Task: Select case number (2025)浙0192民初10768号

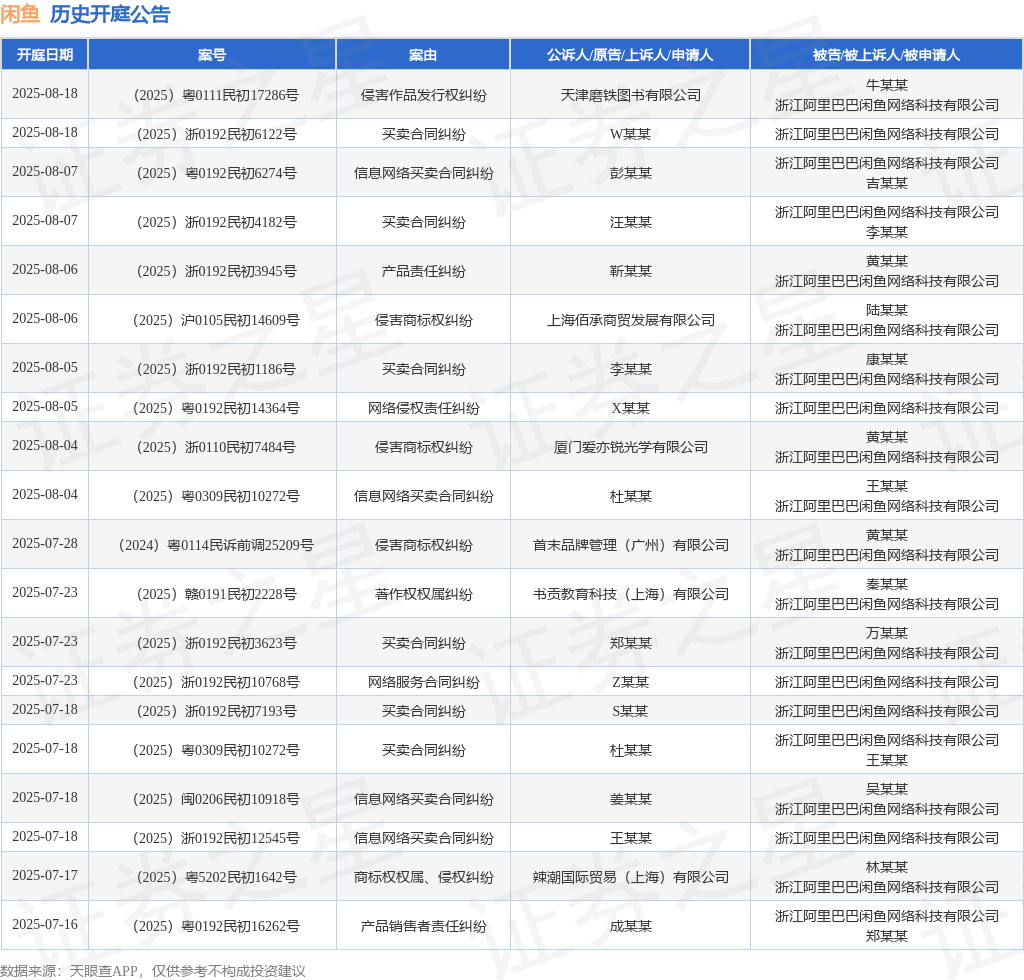Action: tap(216, 683)
